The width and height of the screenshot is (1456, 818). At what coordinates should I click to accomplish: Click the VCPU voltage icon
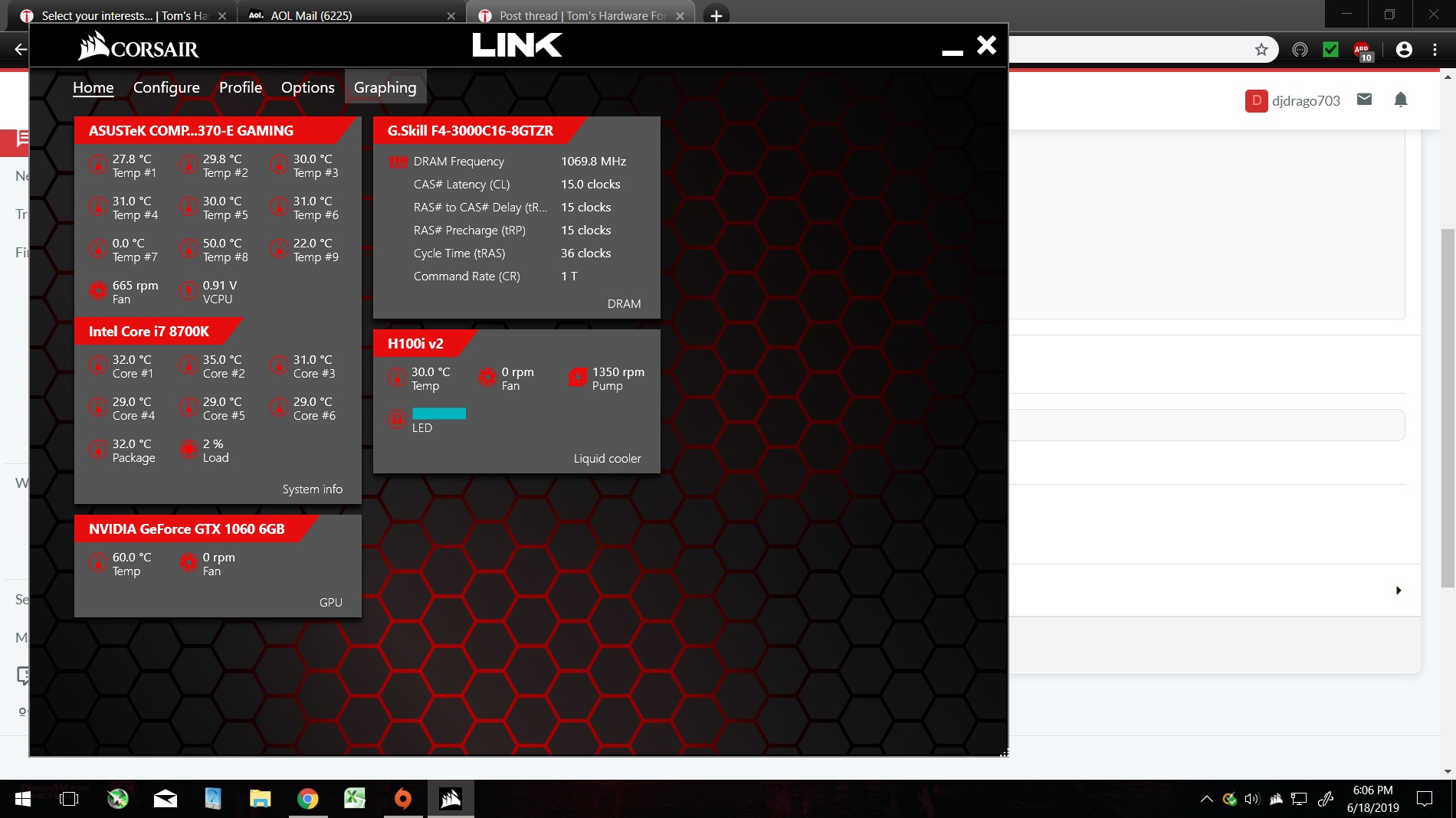[x=189, y=291]
